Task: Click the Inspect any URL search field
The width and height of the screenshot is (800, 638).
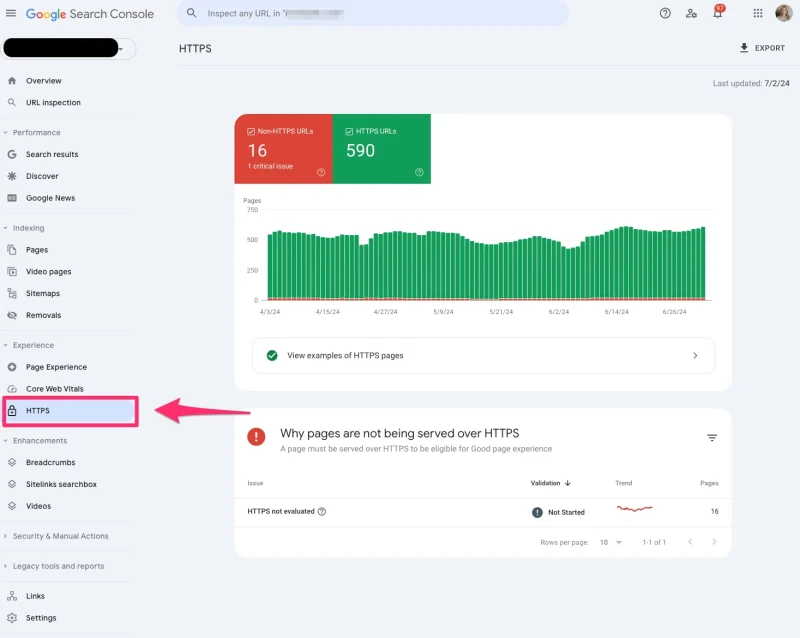Action: (373, 13)
